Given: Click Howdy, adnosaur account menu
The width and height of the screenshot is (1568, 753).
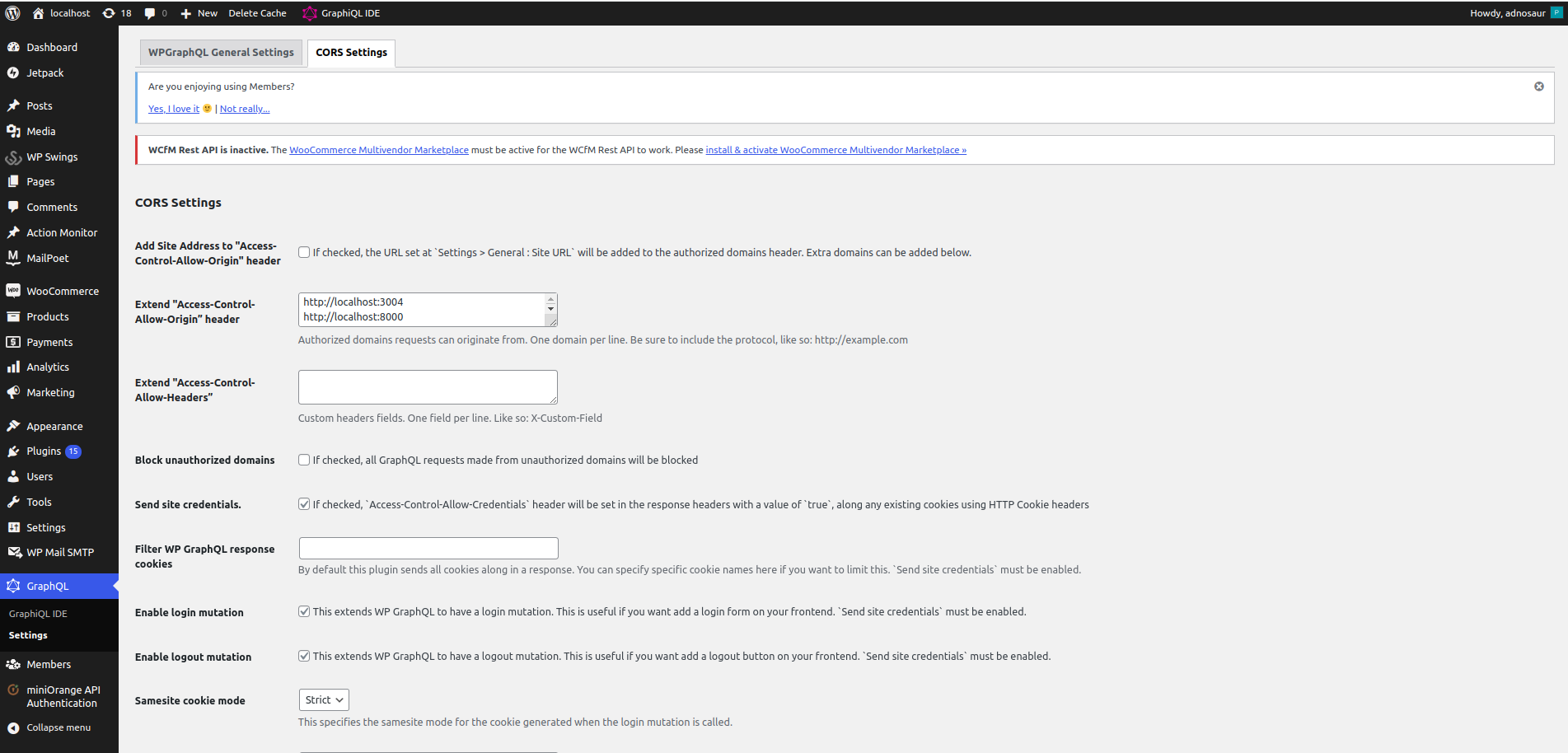Looking at the screenshot, I should pyautogui.click(x=1516, y=13).
